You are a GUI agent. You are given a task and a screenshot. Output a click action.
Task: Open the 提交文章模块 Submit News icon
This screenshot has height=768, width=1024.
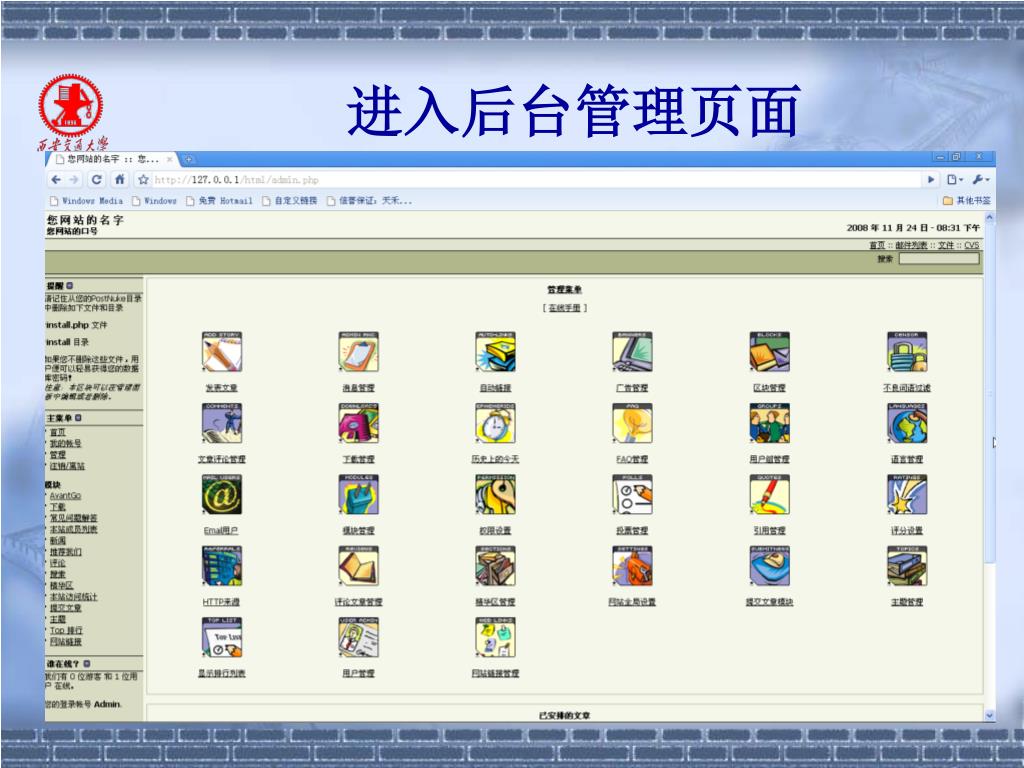click(x=769, y=566)
